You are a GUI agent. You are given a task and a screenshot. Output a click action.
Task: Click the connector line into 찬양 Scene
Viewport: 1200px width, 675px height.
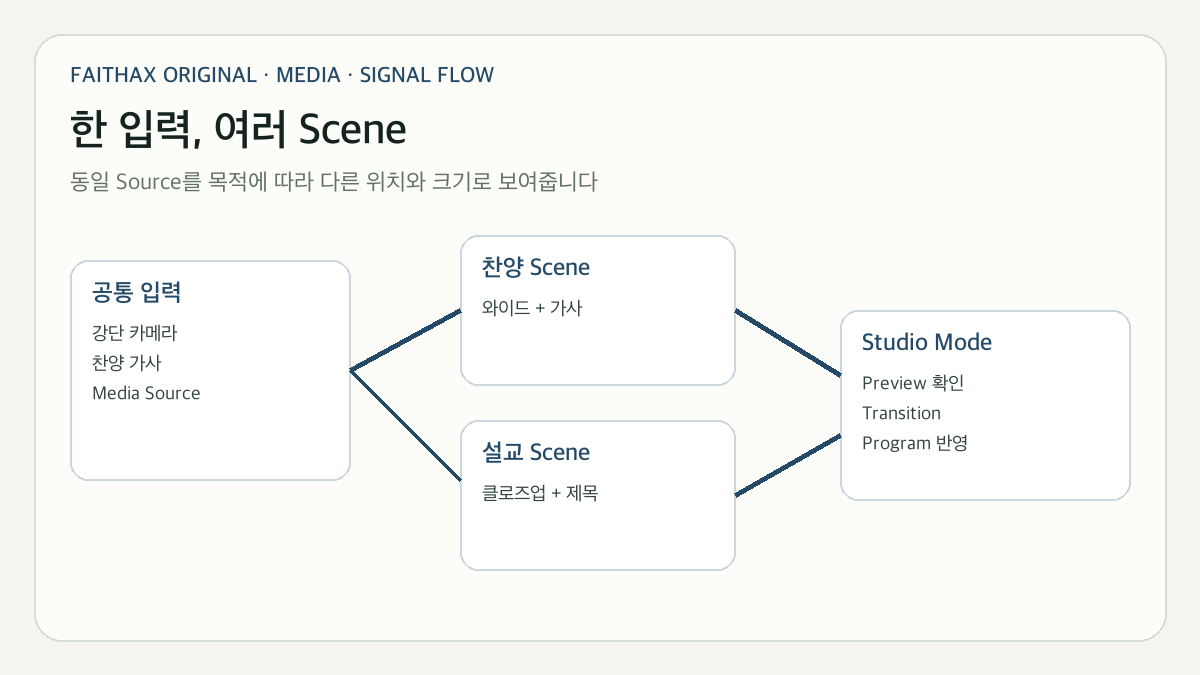(405, 340)
